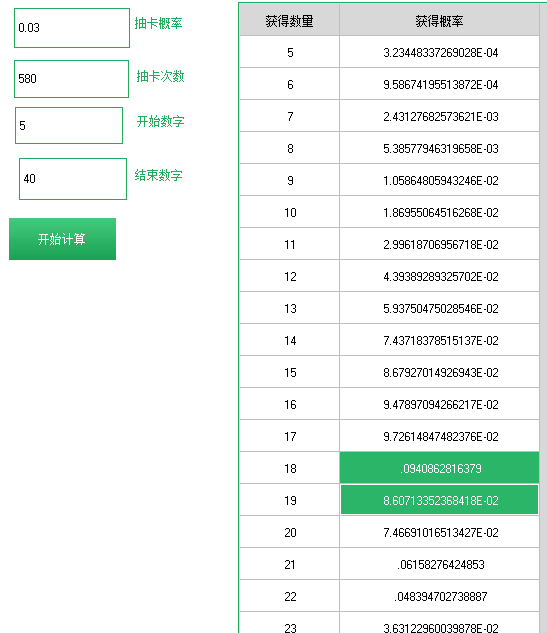Select quantity cell 10 in table
547x633 pixels.
click(x=289, y=212)
